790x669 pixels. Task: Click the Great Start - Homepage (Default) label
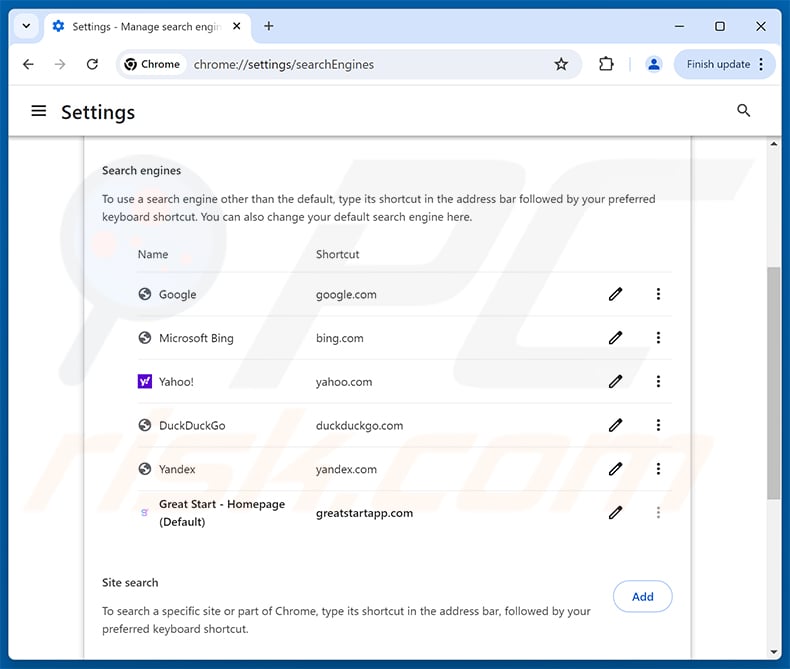tap(222, 513)
